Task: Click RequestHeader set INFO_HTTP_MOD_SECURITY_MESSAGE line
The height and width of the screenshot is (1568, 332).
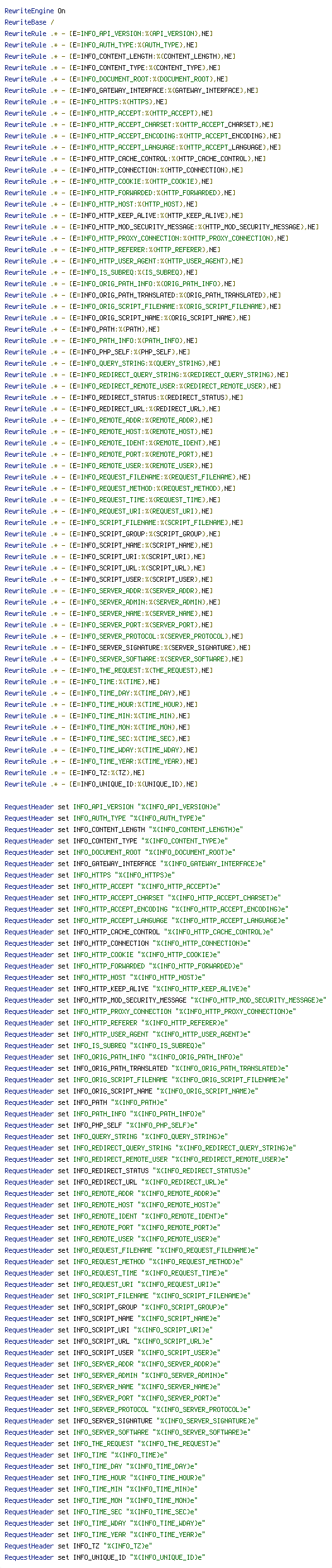Action: 165,1000
